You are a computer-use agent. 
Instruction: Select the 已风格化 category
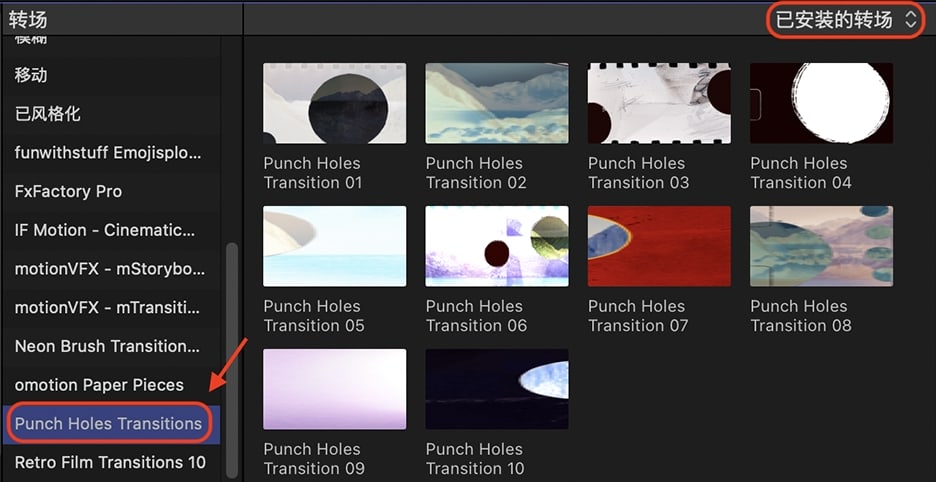(x=48, y=114)
